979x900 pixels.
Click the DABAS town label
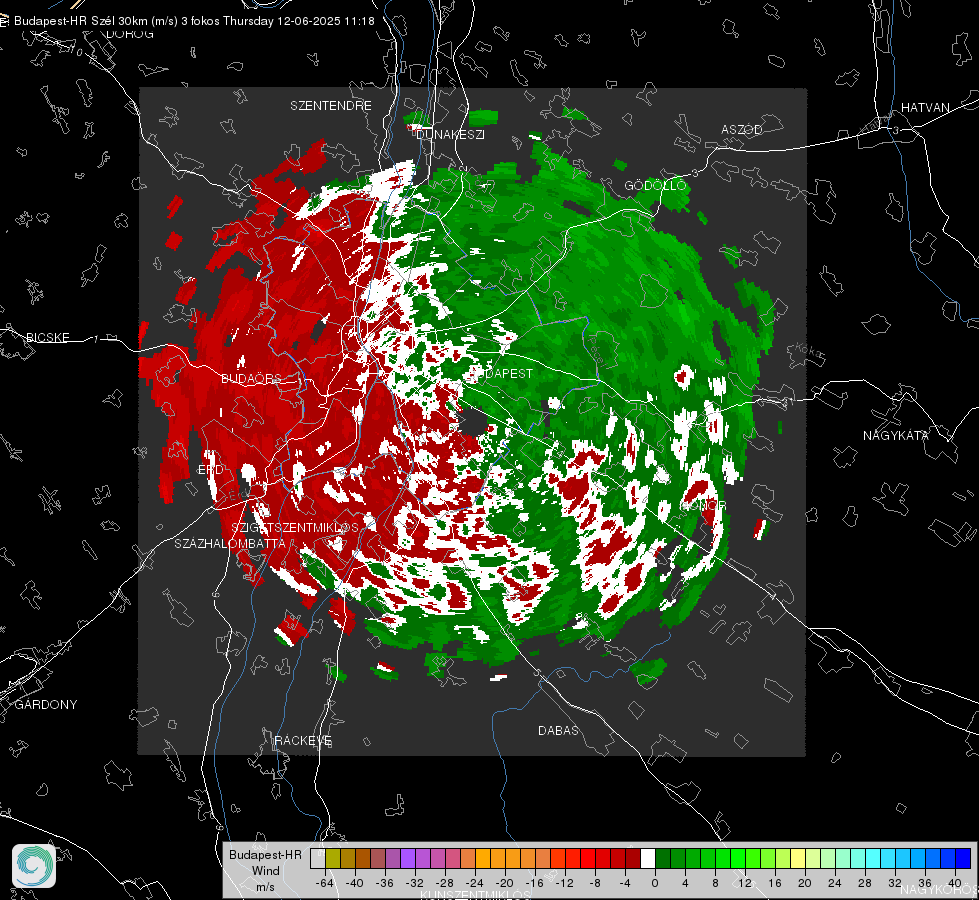click(558, 730)
